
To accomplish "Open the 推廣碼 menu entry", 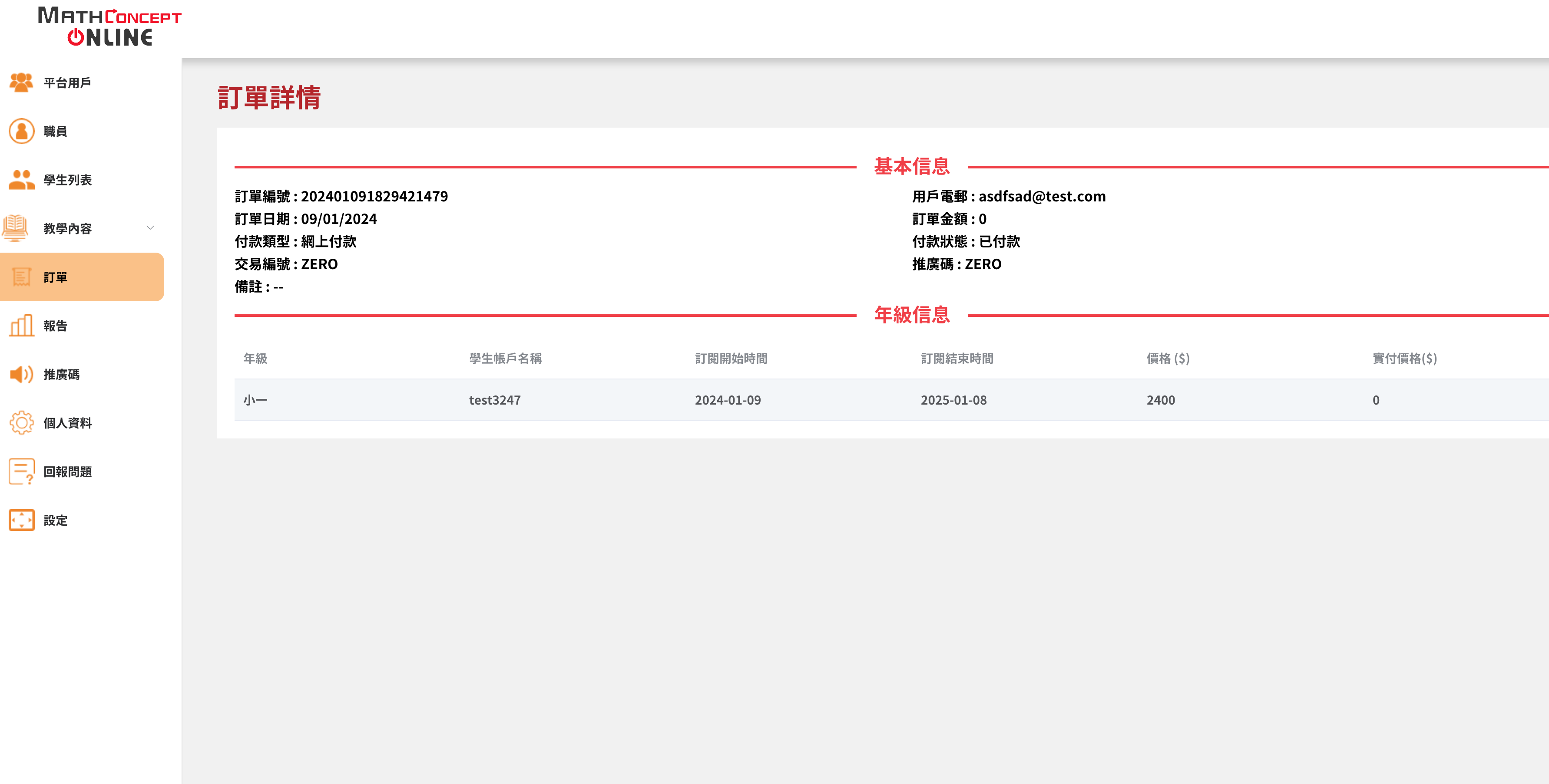I will [61, 375].
